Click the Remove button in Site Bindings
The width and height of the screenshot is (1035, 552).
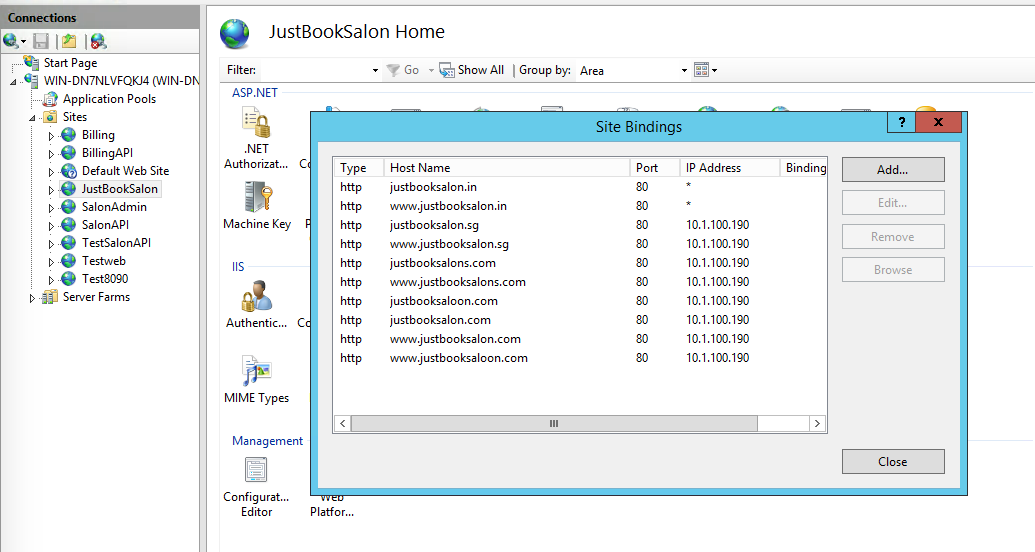click(892, 236)
